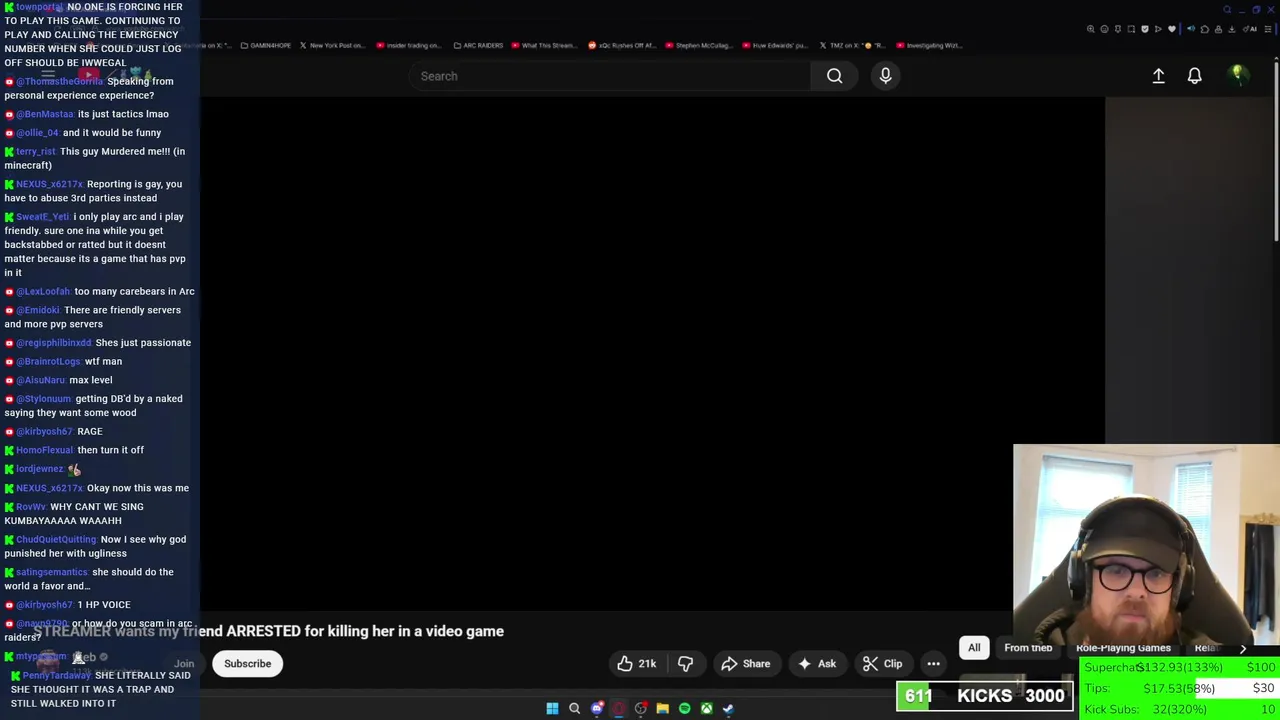Open the browser easy setup menu icon
The image size is (1280, 720).
pyautogui.click(x=1268, y=29)
